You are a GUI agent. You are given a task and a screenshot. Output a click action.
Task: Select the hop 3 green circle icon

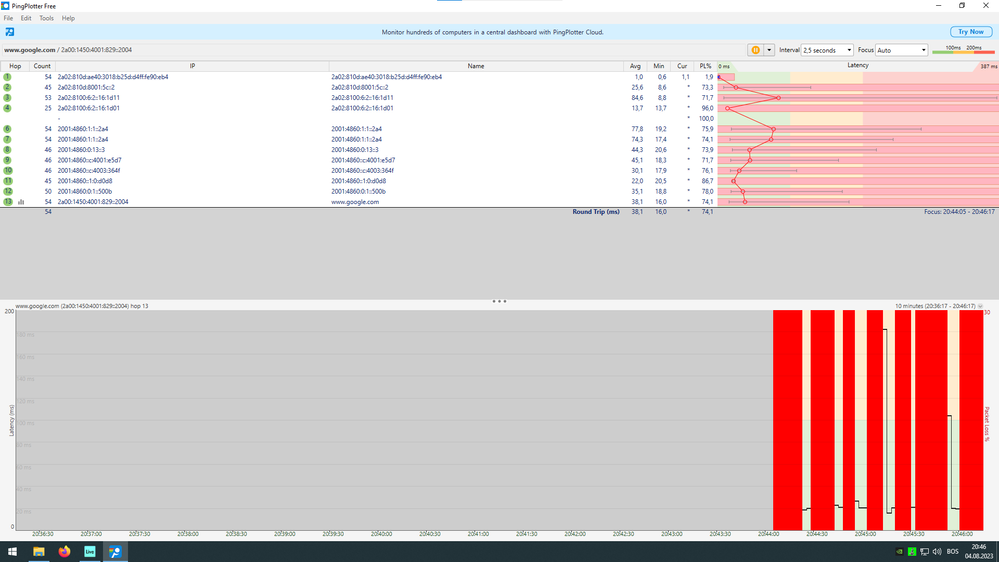coord(8,98)
